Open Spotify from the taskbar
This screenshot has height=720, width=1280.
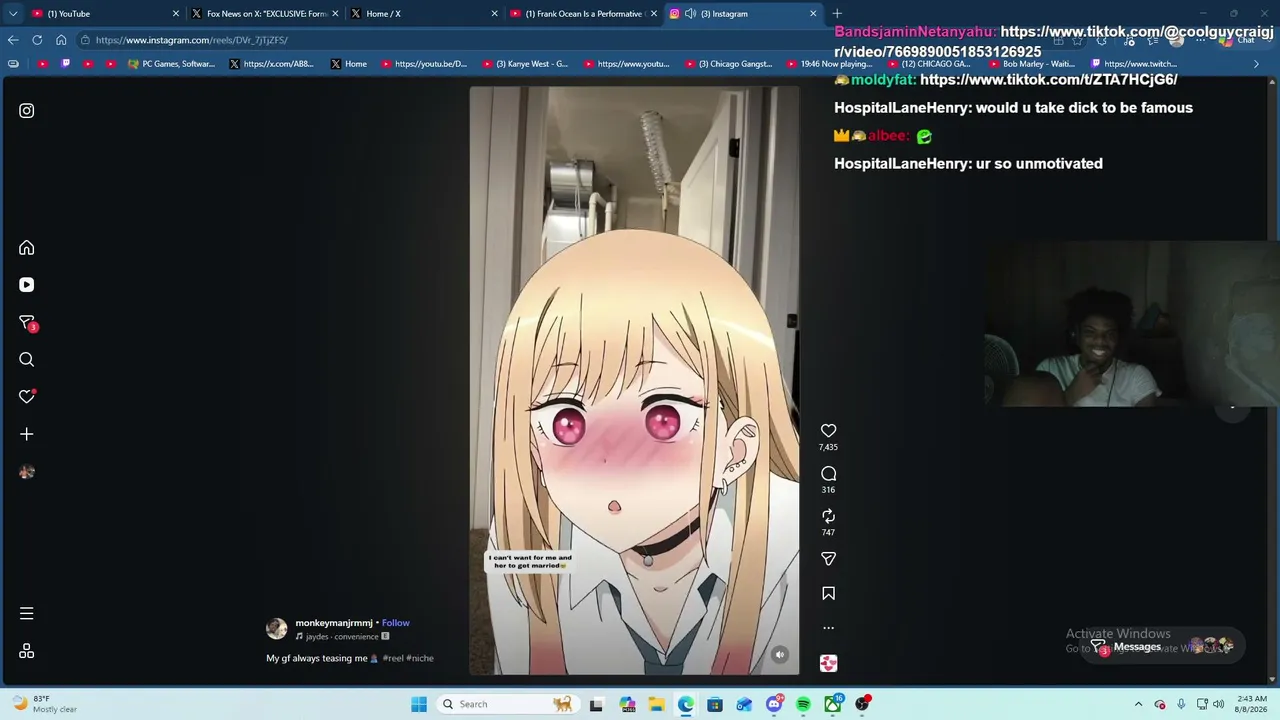(803, 704)
